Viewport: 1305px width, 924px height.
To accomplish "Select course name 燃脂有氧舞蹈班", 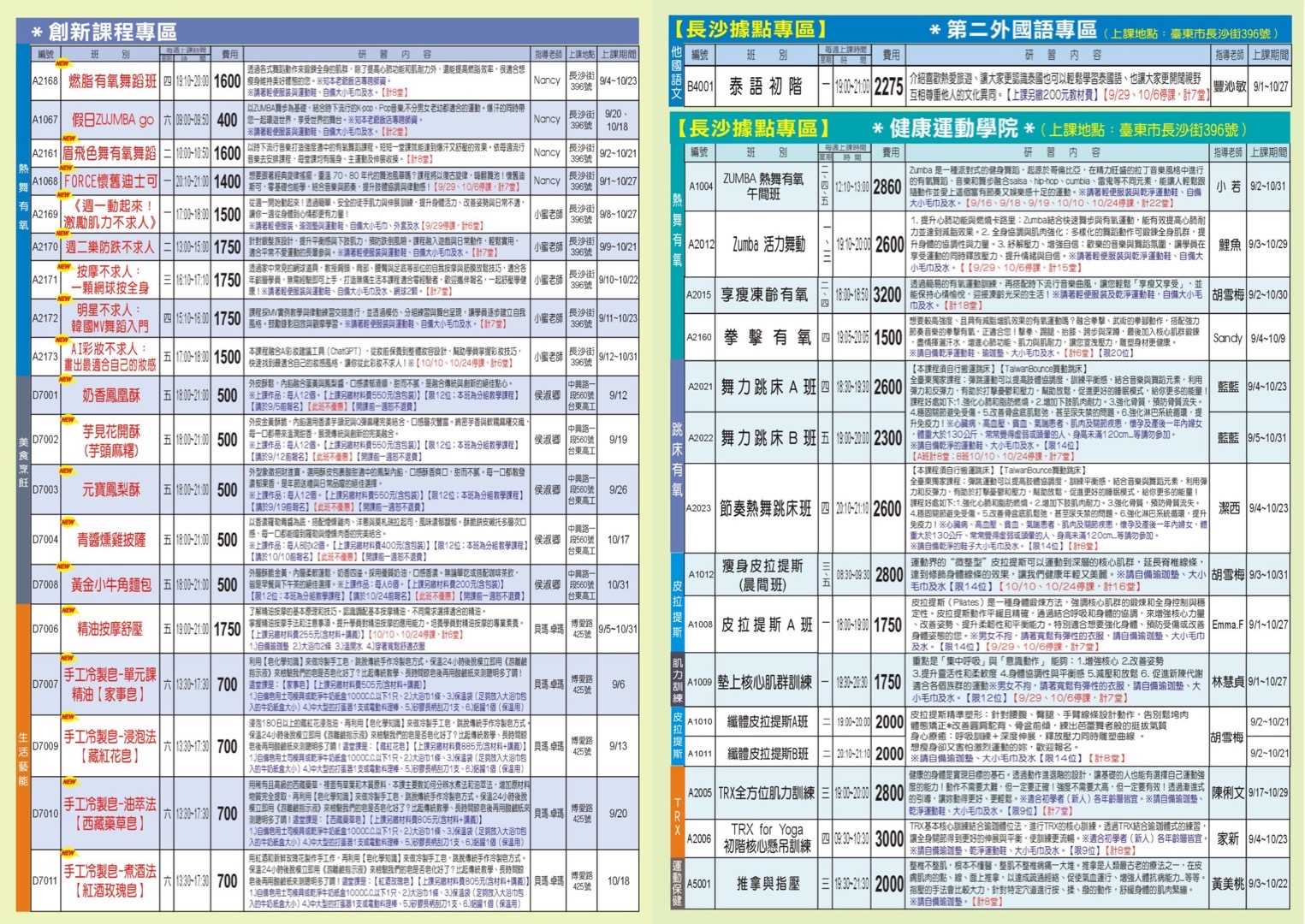I will pos(112,80).
